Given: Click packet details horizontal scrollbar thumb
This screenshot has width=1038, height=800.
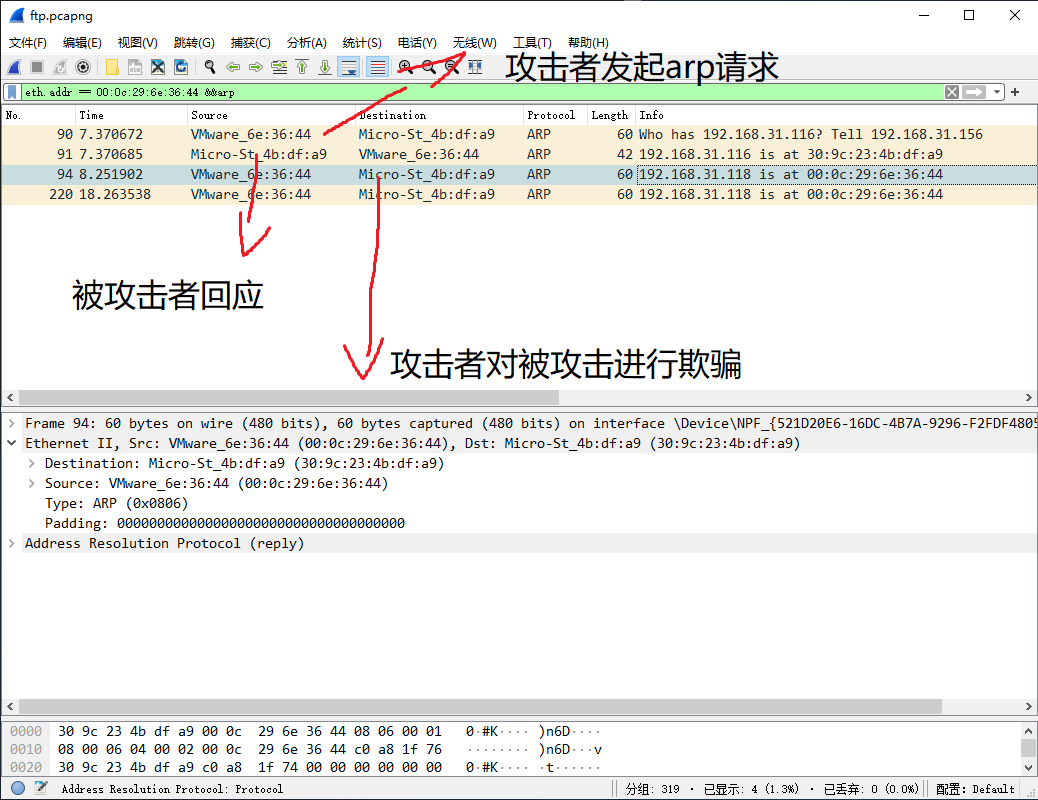Looking at the screenshot, I should point(480,707).
